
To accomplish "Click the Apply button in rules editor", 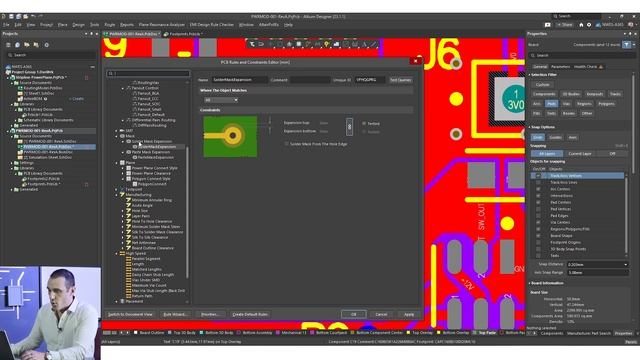I will tap(409, 314).
